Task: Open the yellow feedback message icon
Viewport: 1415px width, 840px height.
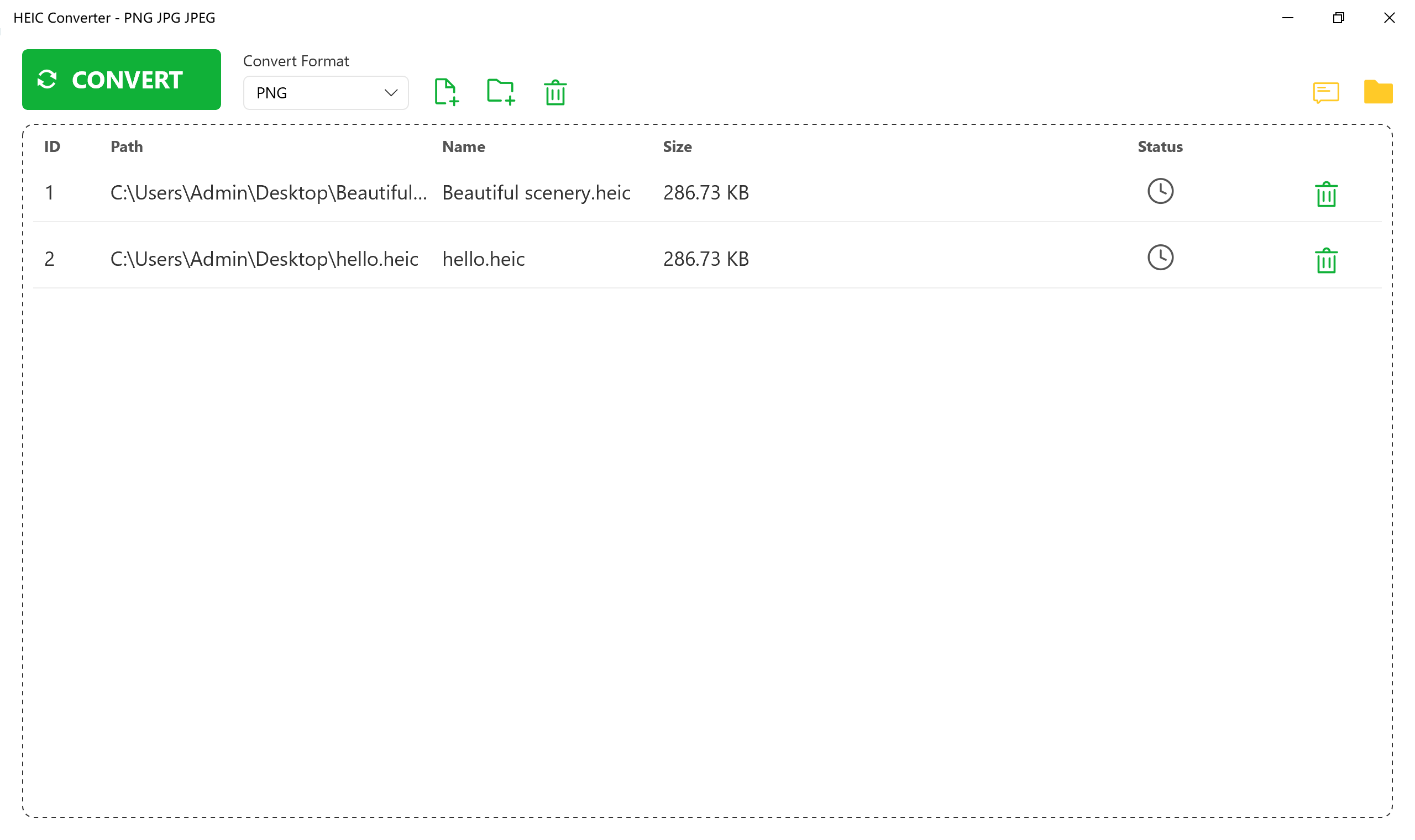Action: [1325, 92]
